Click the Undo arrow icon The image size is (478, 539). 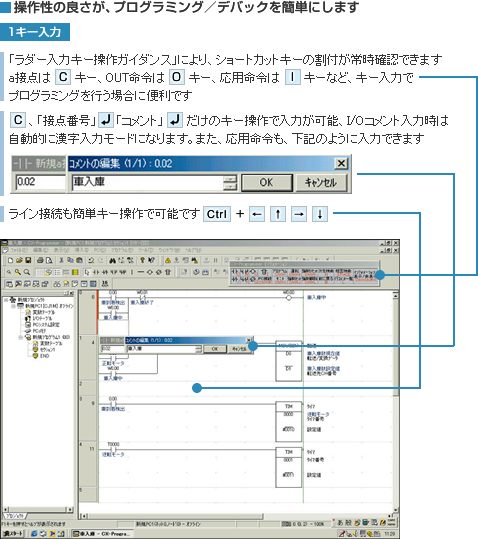coord(91,261)
